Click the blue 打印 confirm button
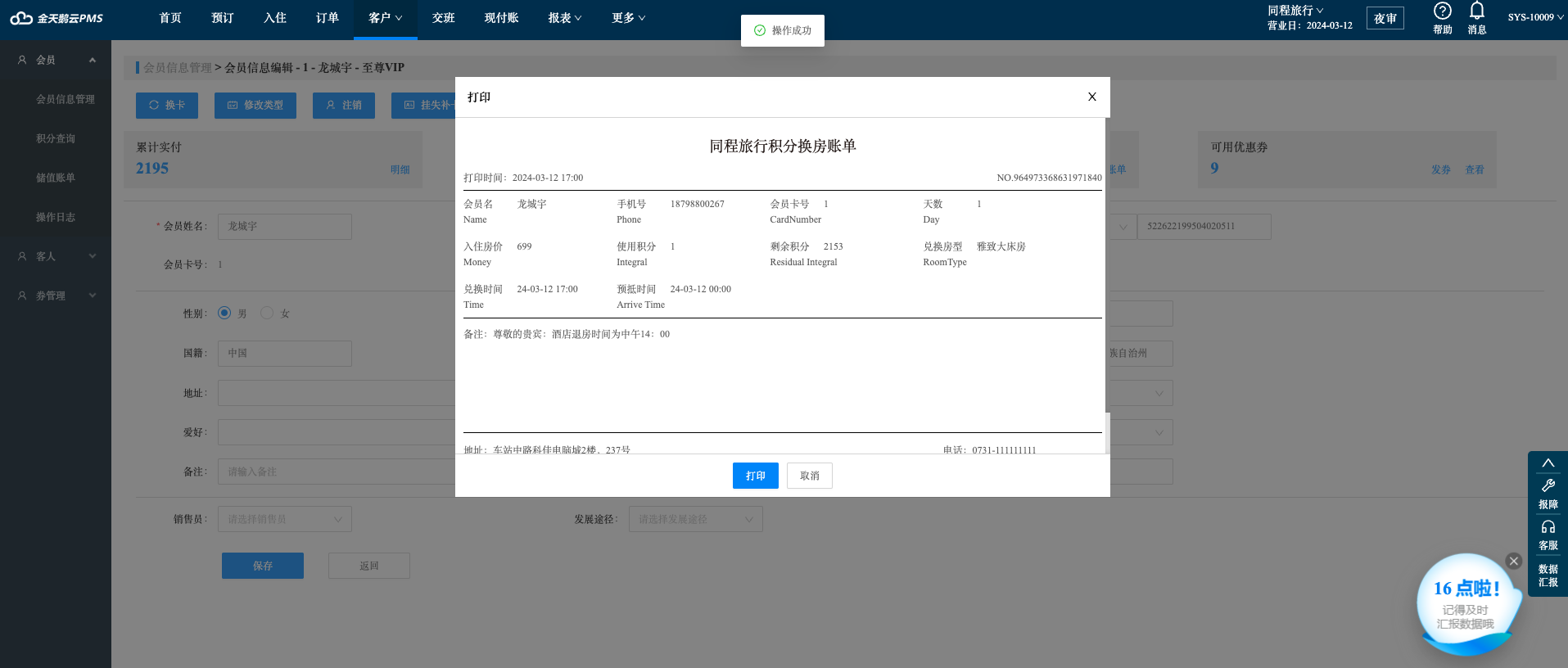Viewport: 1568px width, 668px height. (x=756, y=476)
